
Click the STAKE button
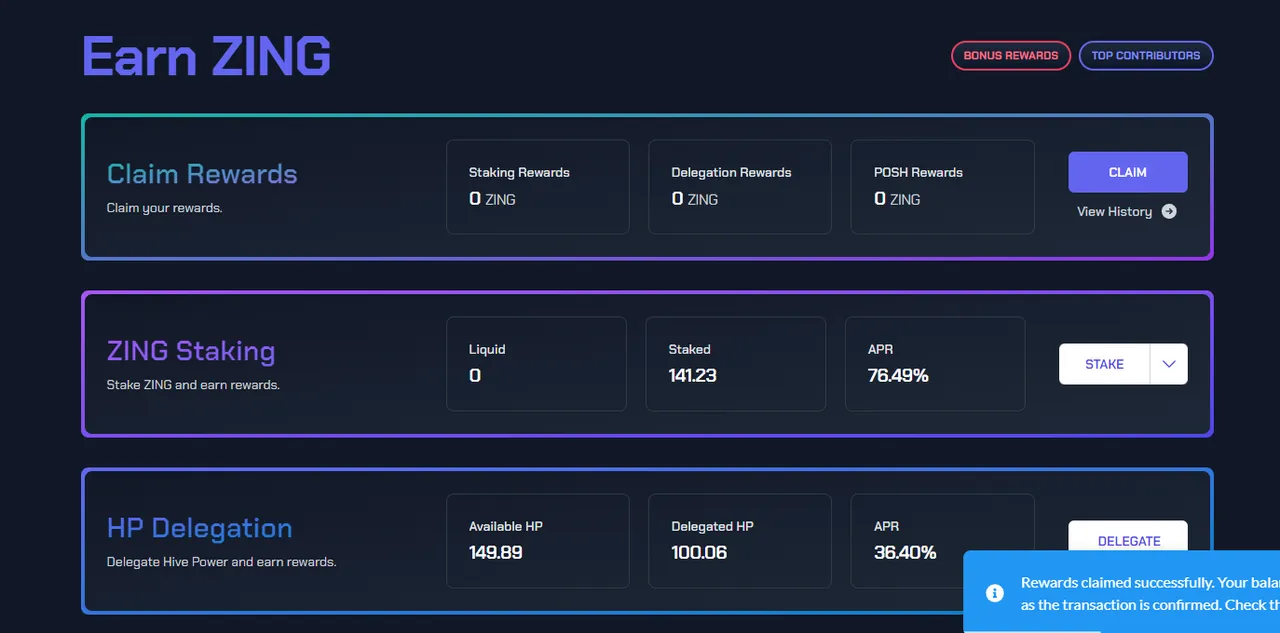(x=1104, y=365)
